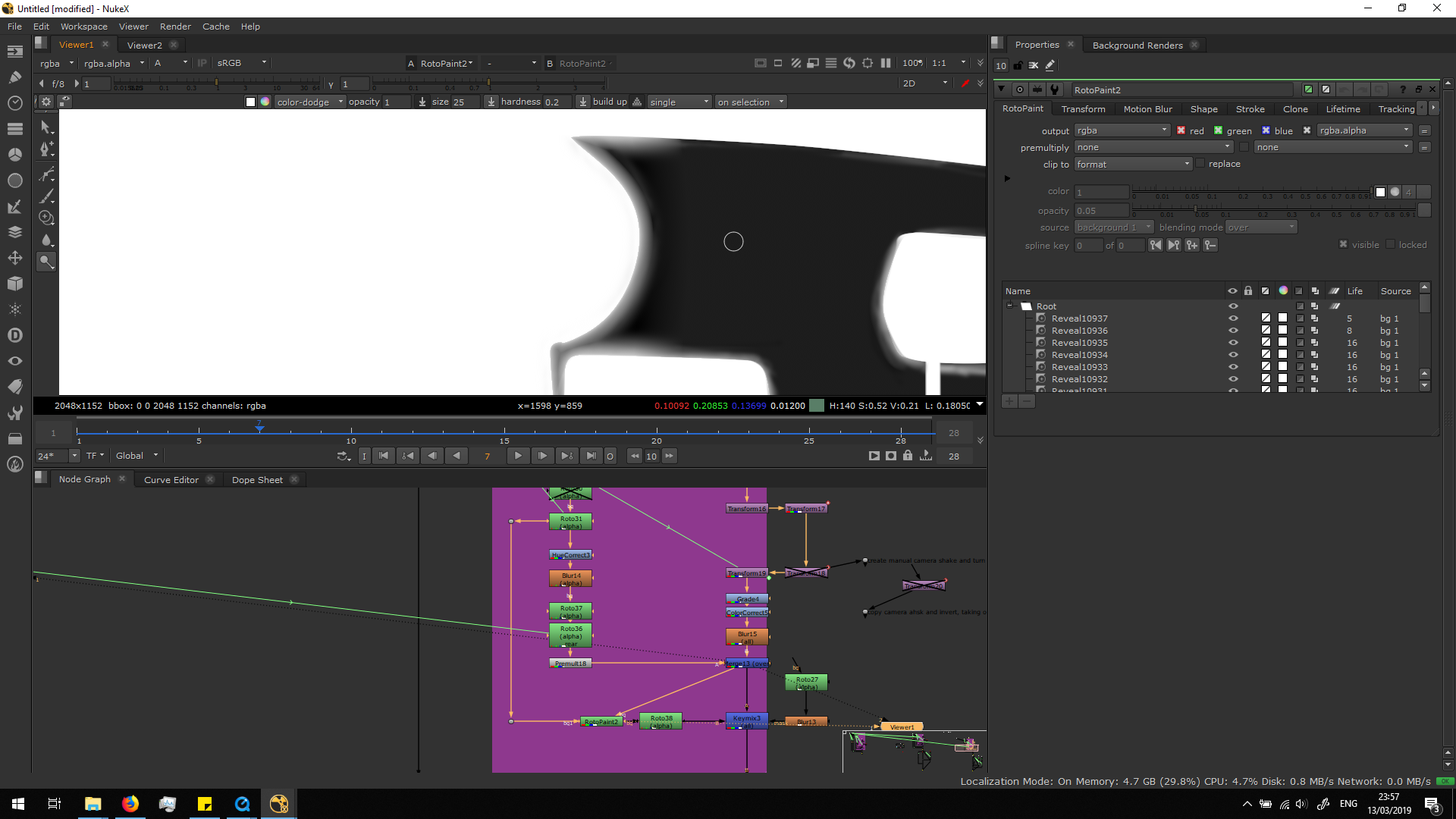Uncheck the red channel checkbox
The width and height of the screenshot is (1456, 819).
point(1181,130)
